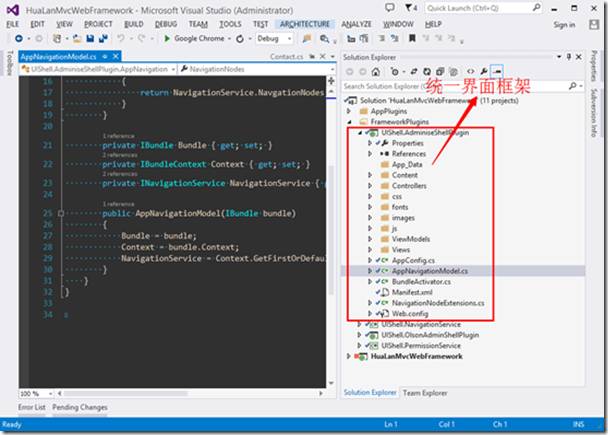Collapse the UIShell.AdminiseShellPlugin project node
Screen dimensions: 608x435
click(360, 133)
